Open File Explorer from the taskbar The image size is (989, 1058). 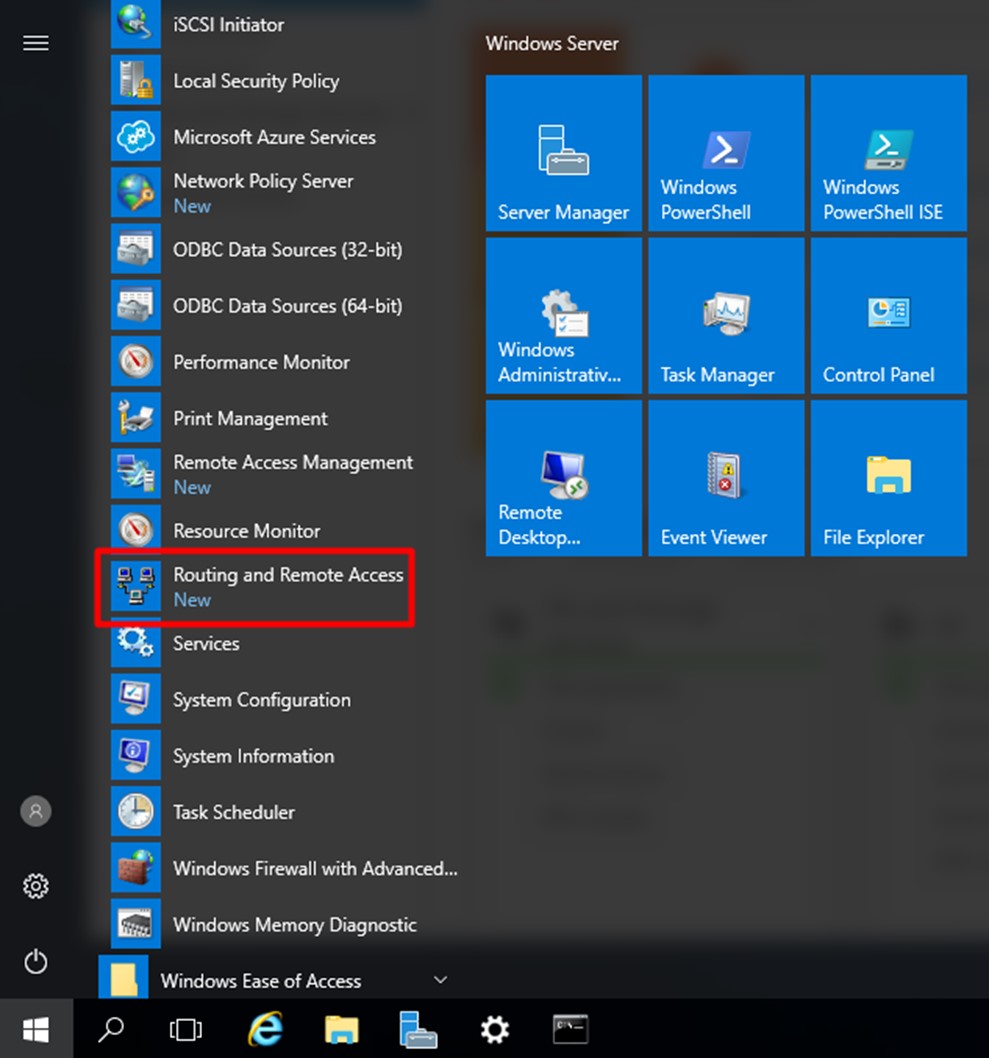341,1030
